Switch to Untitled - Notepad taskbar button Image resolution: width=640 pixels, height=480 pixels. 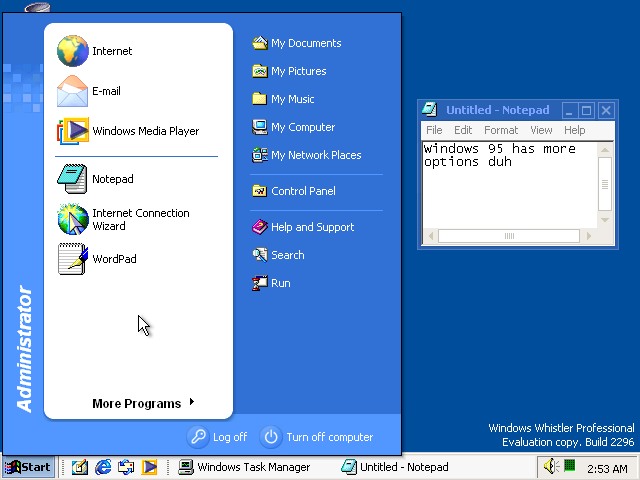coord(395,467)
